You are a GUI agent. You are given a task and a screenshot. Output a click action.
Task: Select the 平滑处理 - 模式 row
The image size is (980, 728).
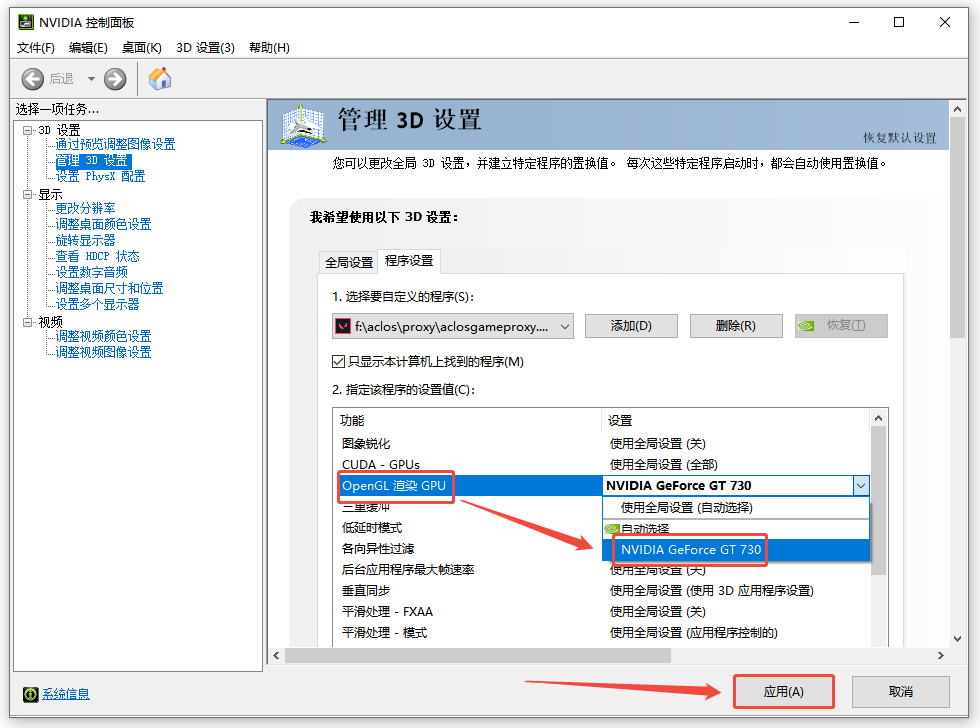click(x=600, y=633)
